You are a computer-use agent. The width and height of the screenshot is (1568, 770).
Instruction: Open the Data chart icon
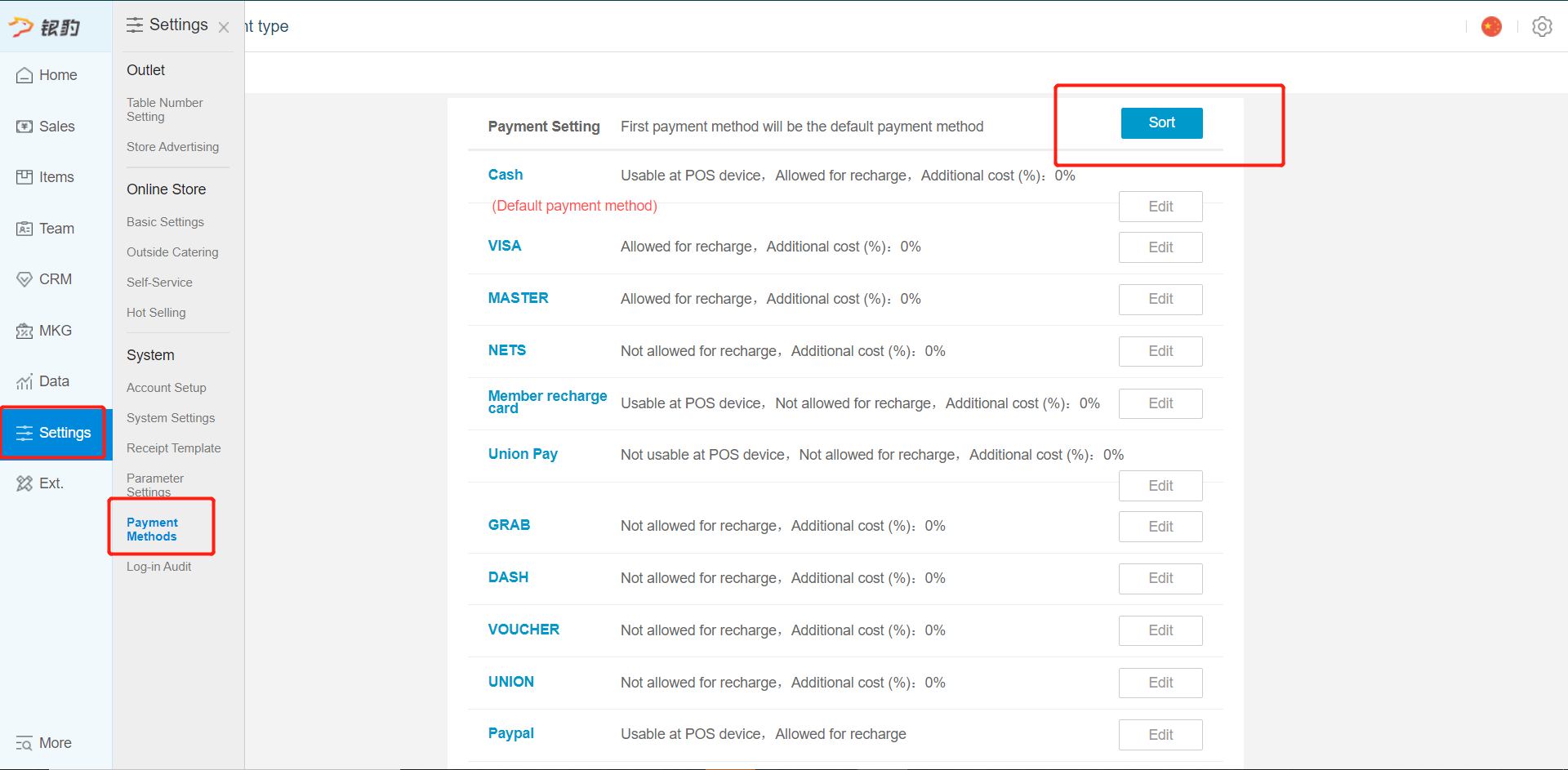pos(24,381)
